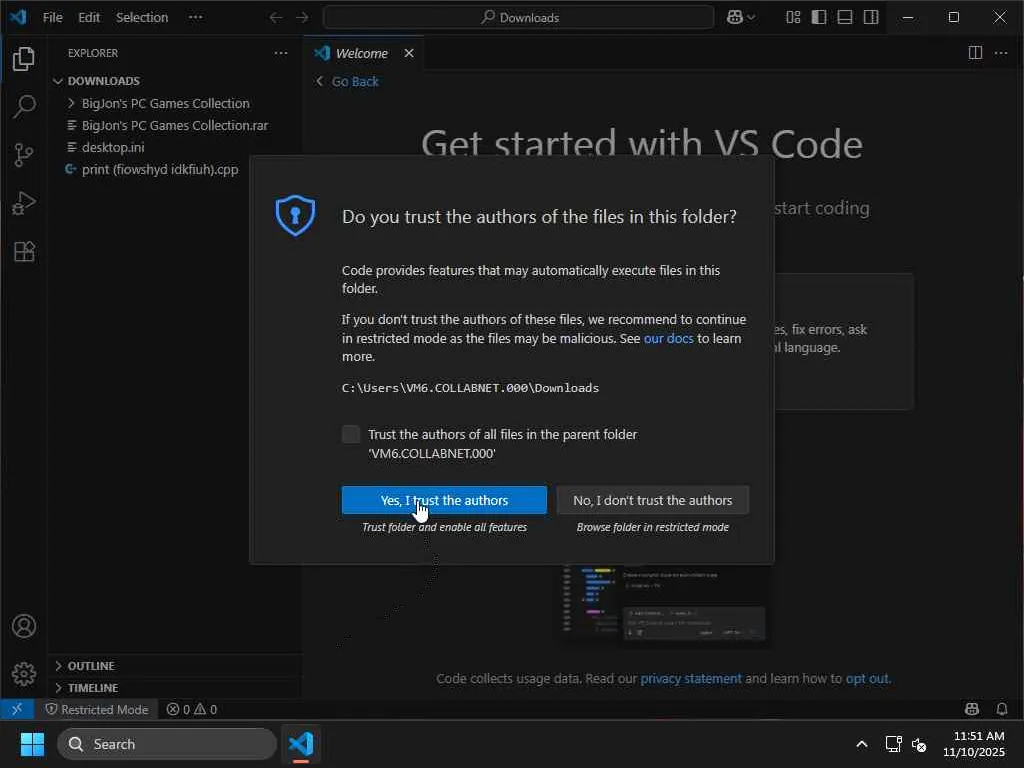Click the Go Forward navigation arrow
The image size is (1024, 768).
302,18
